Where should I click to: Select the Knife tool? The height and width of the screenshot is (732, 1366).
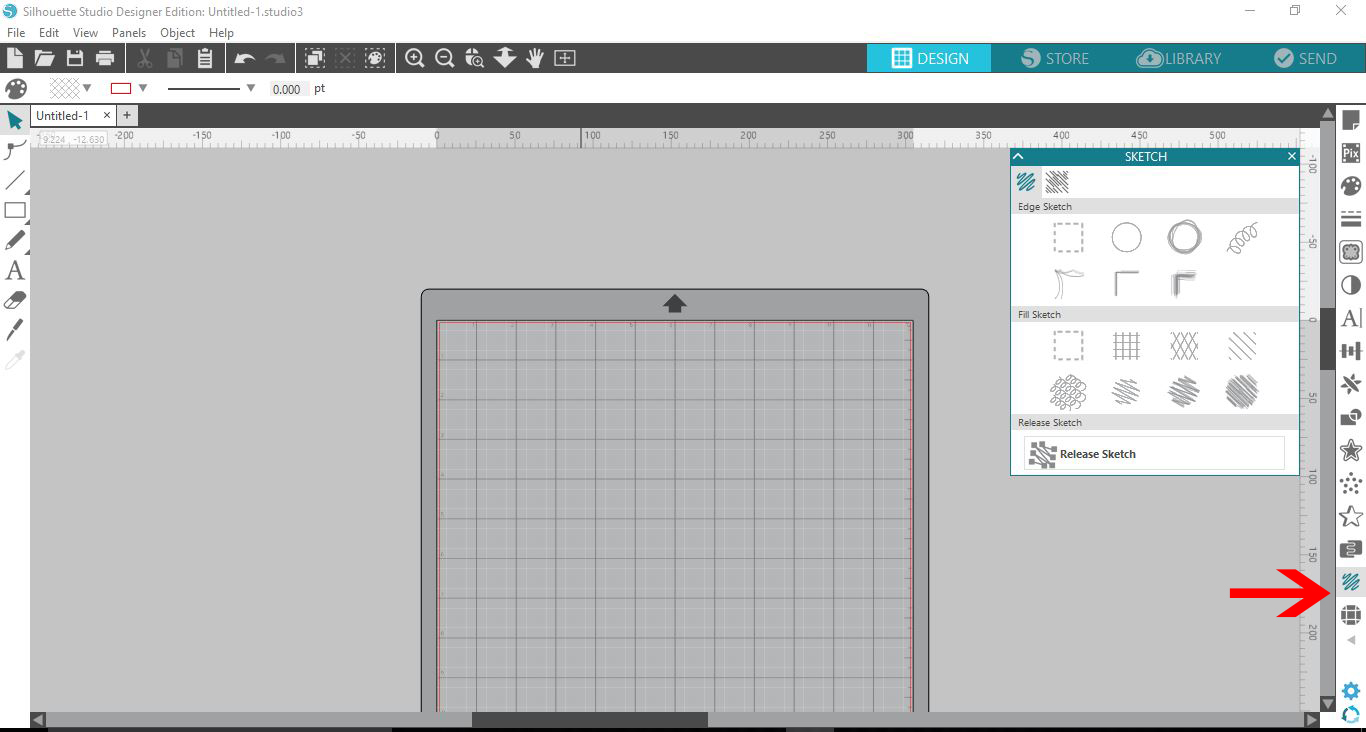pyautogui.click(x=15, y=330)
